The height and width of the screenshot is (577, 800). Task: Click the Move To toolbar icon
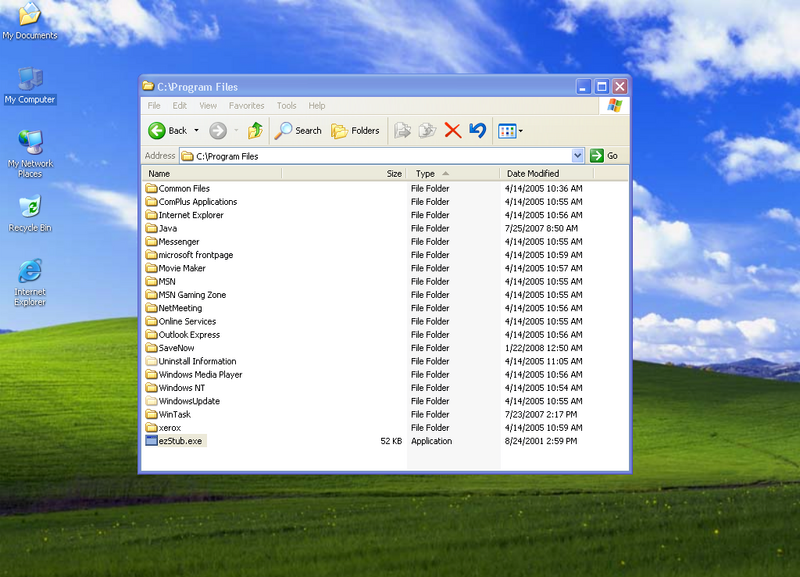[403, 131]
